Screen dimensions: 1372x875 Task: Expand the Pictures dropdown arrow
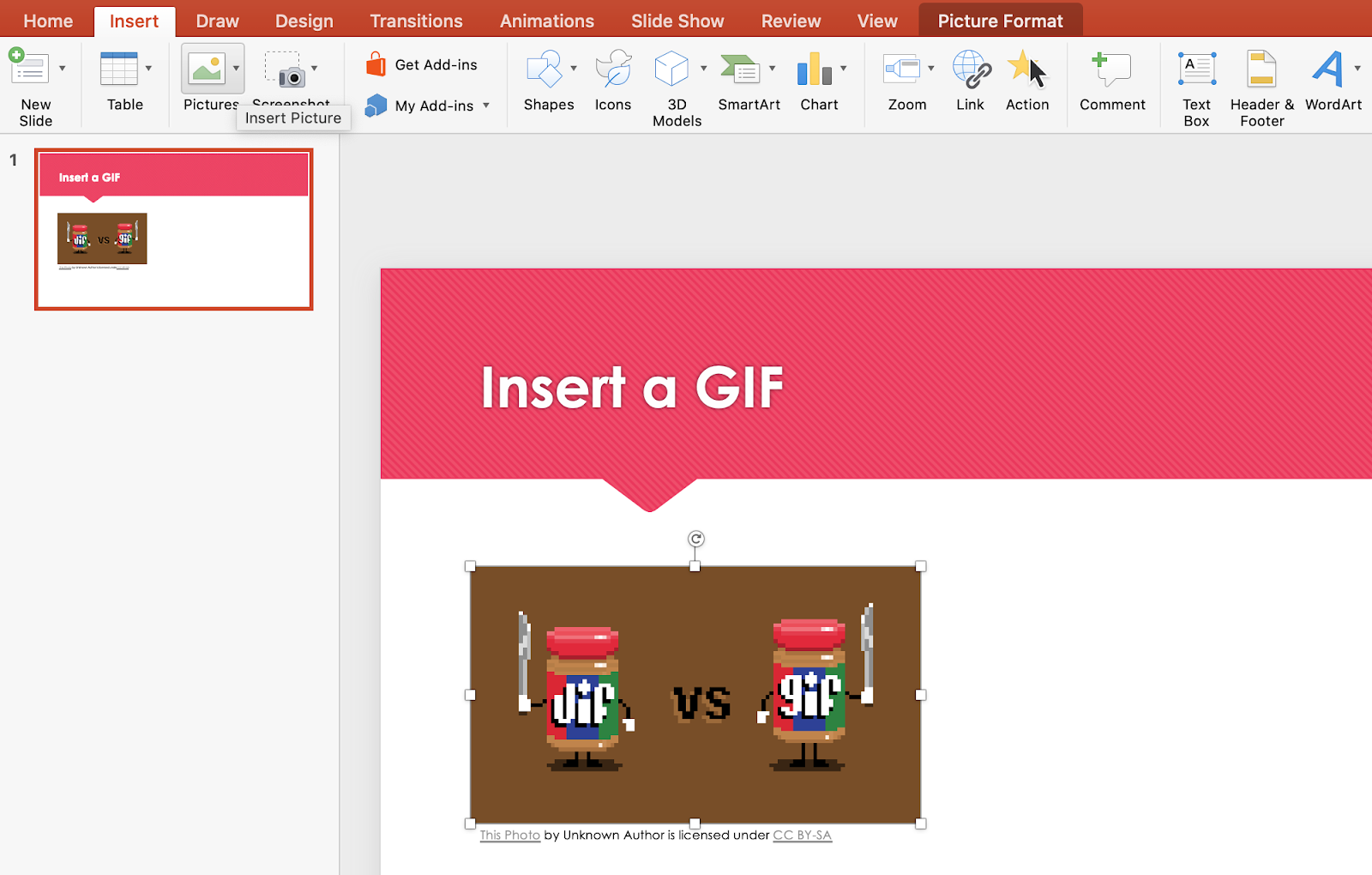tap(236, 68)
